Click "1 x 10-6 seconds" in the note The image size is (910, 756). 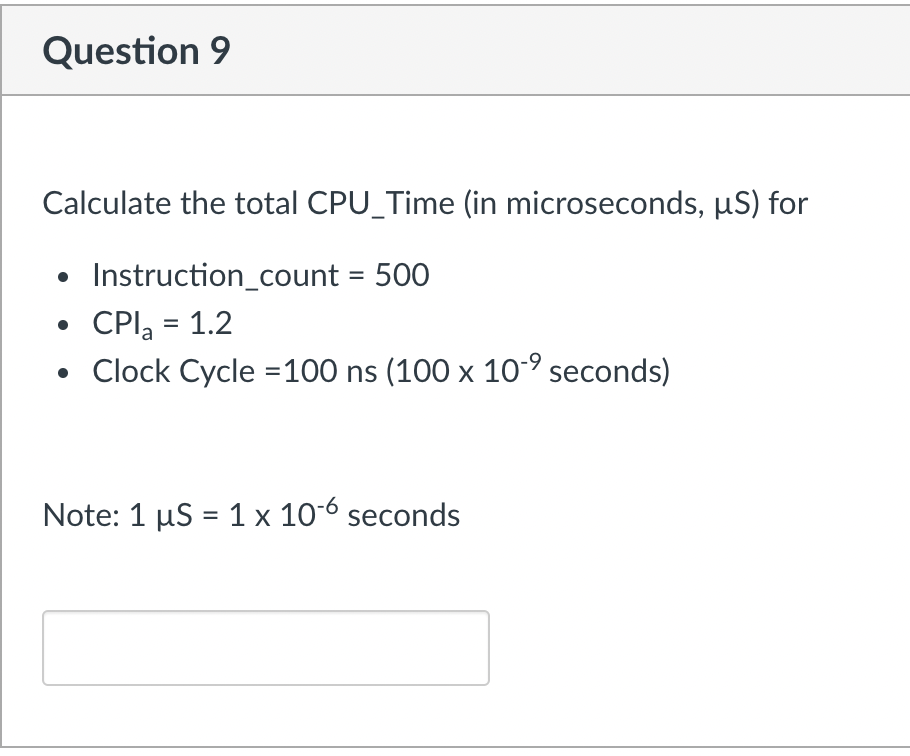[344, 516]
